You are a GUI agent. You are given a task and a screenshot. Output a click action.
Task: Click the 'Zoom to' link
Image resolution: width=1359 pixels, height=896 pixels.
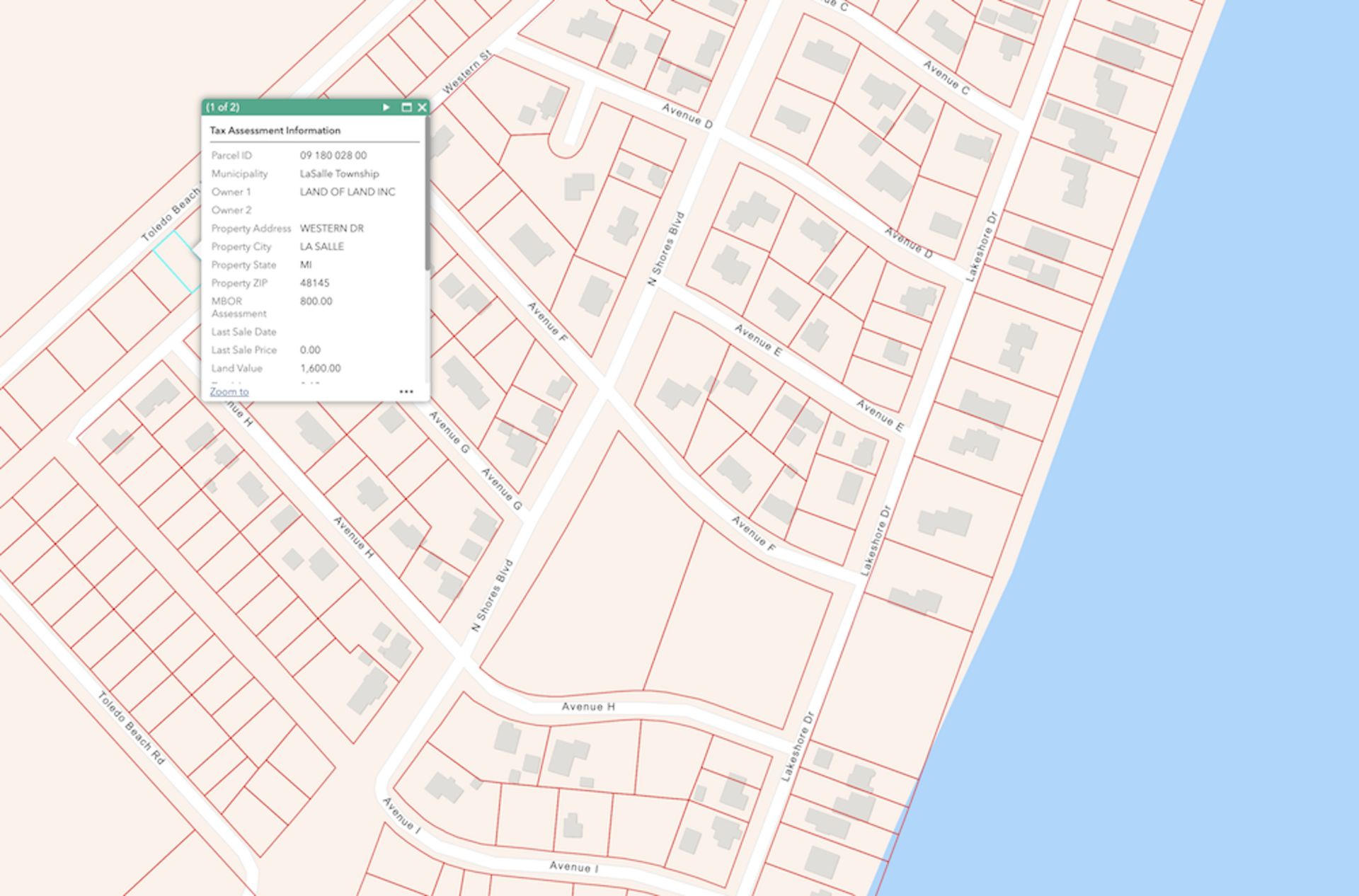tap(229, 391)
